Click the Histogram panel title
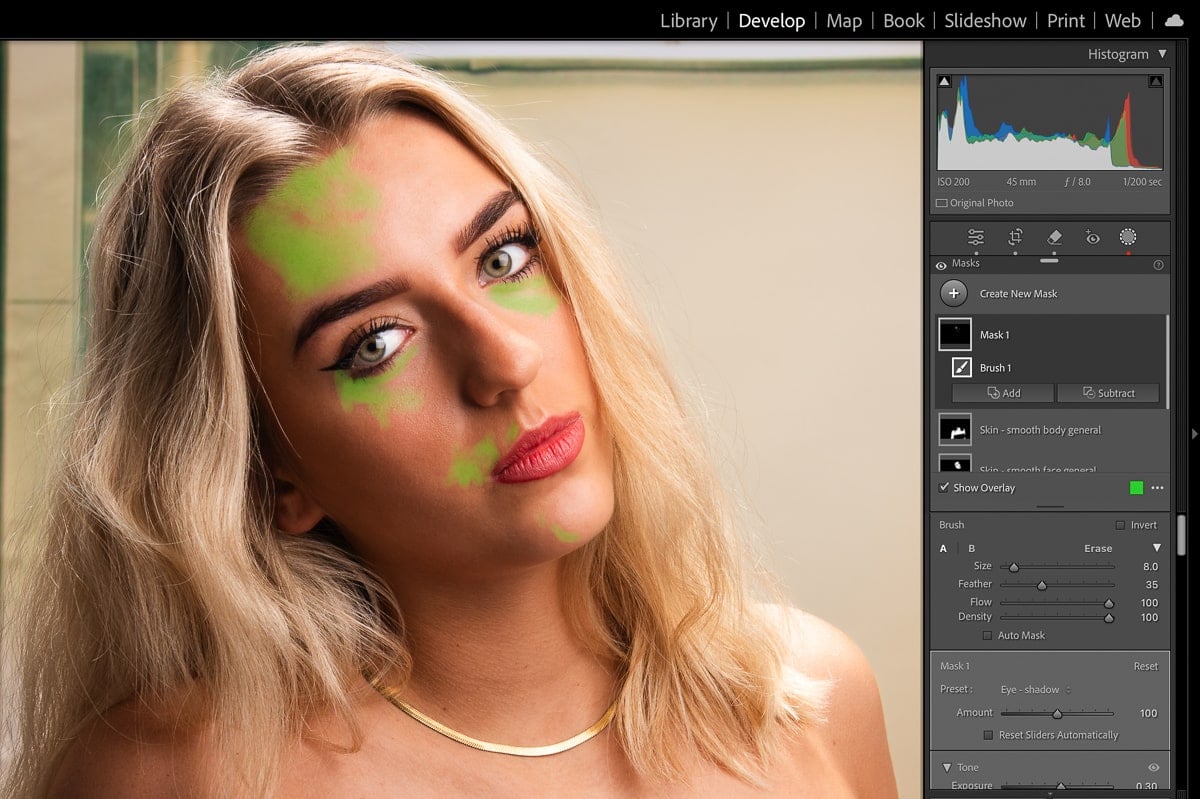 tap(1118, 54)
